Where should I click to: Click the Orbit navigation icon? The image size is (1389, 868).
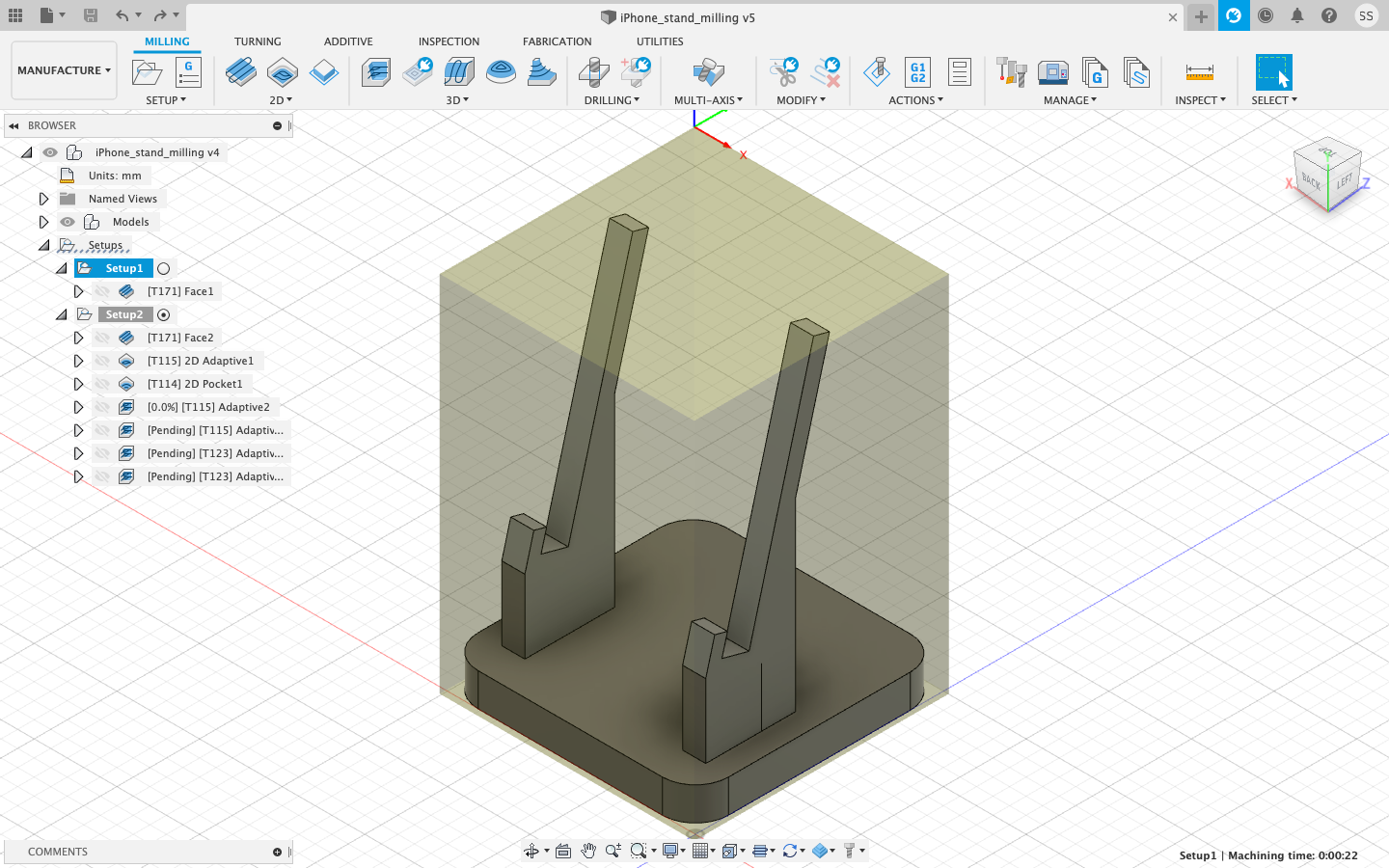coord(531,851)
